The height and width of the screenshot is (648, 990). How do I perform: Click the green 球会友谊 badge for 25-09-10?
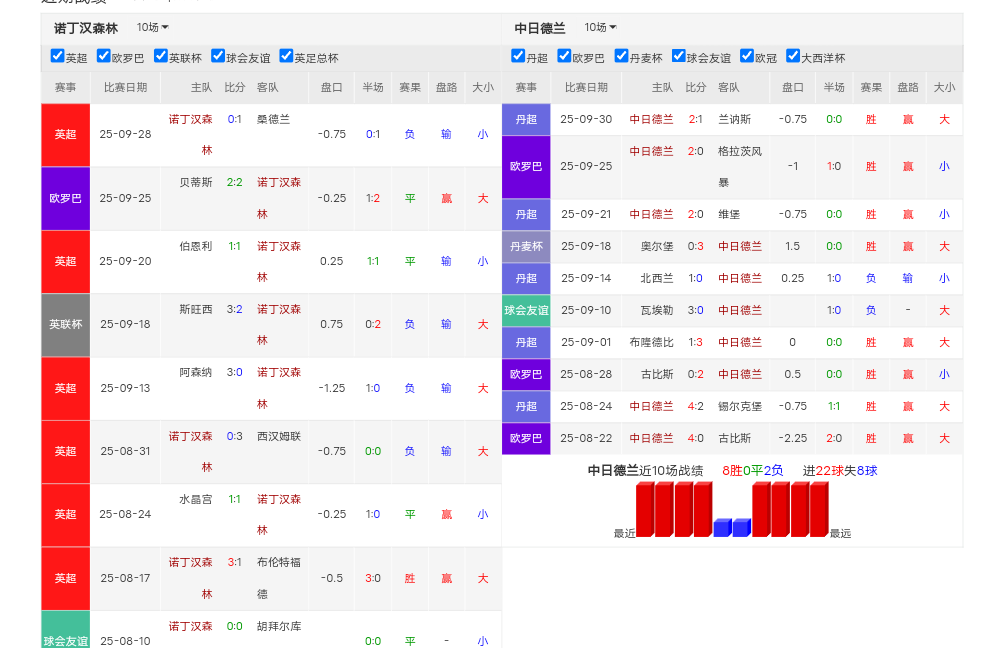(526, 310)
